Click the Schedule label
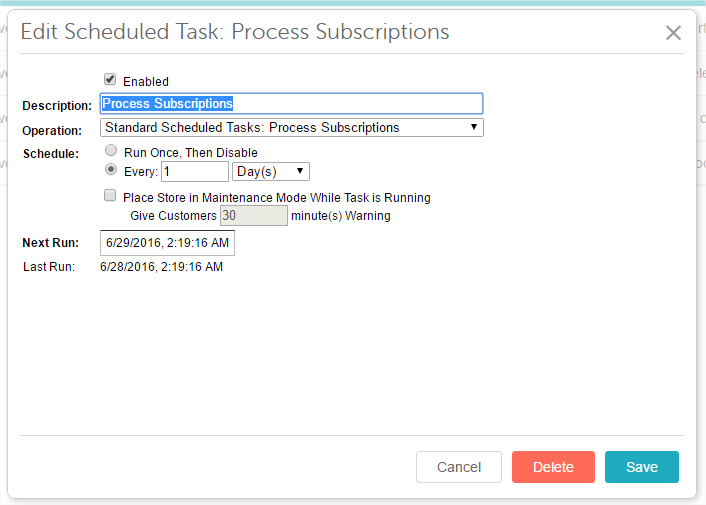 tap(51, 154)
